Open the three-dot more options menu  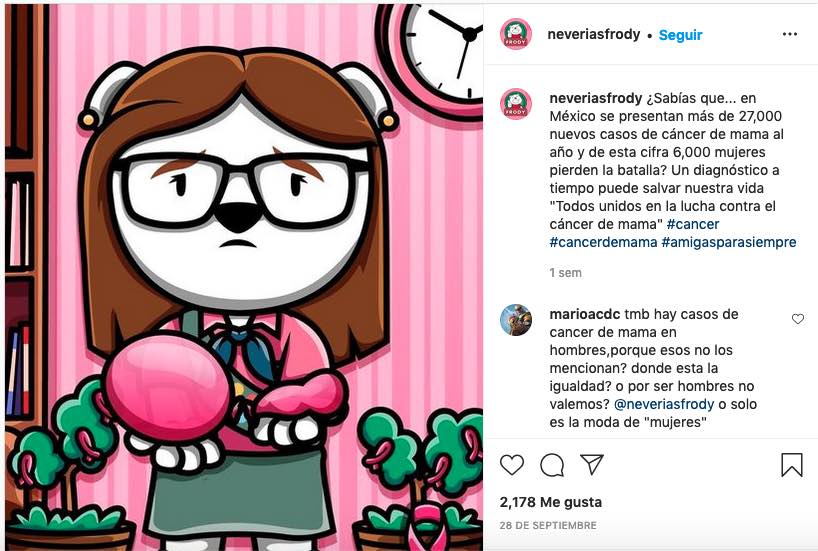click(790, 34)
